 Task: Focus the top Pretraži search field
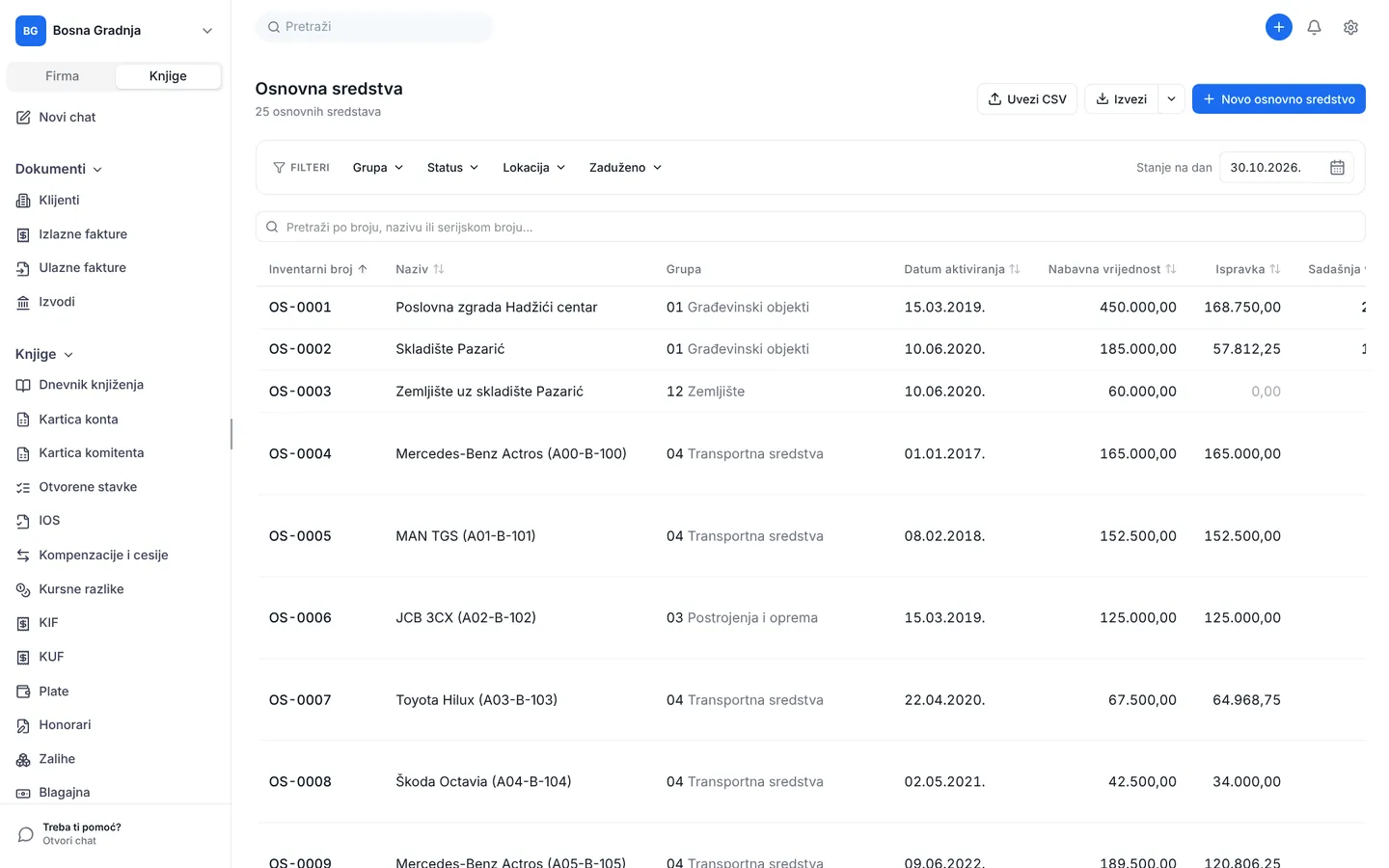tap(374, 27)
